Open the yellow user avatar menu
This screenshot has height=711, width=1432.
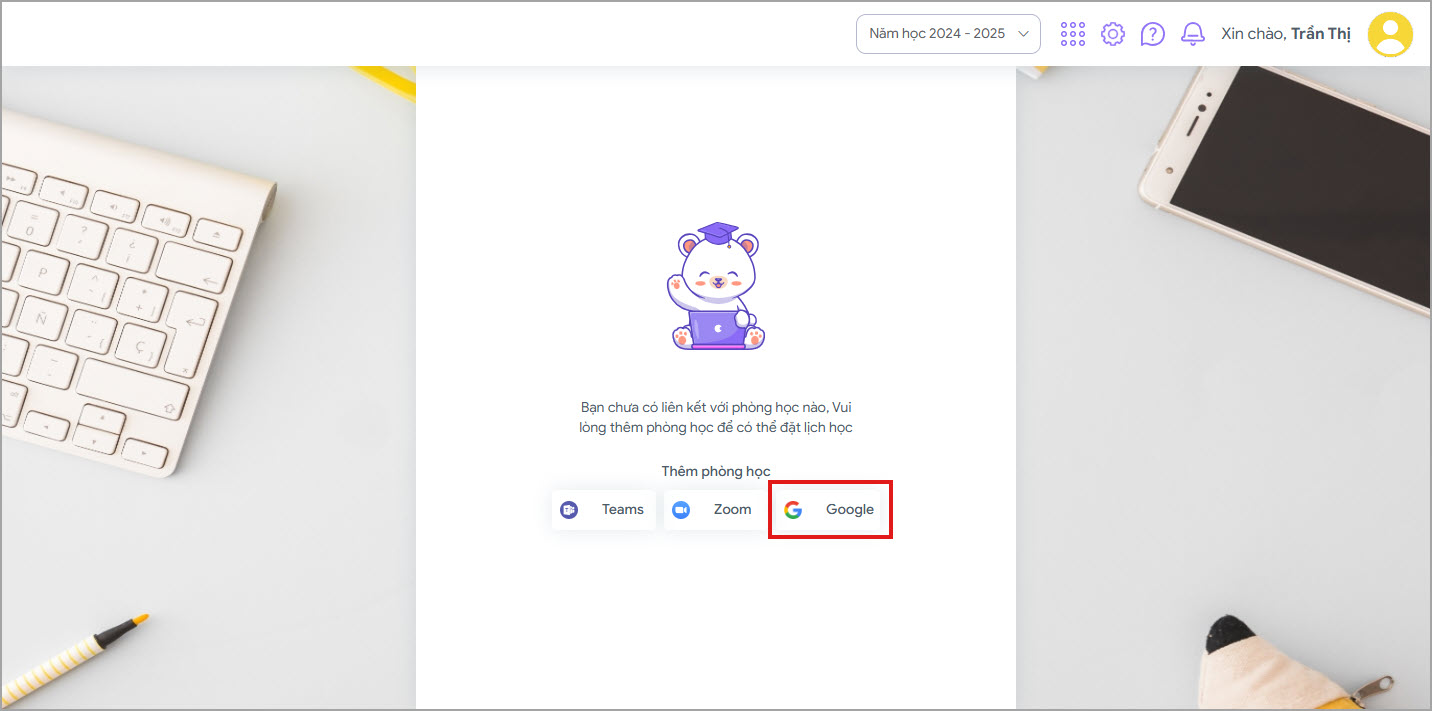(x=1390, y=34)
